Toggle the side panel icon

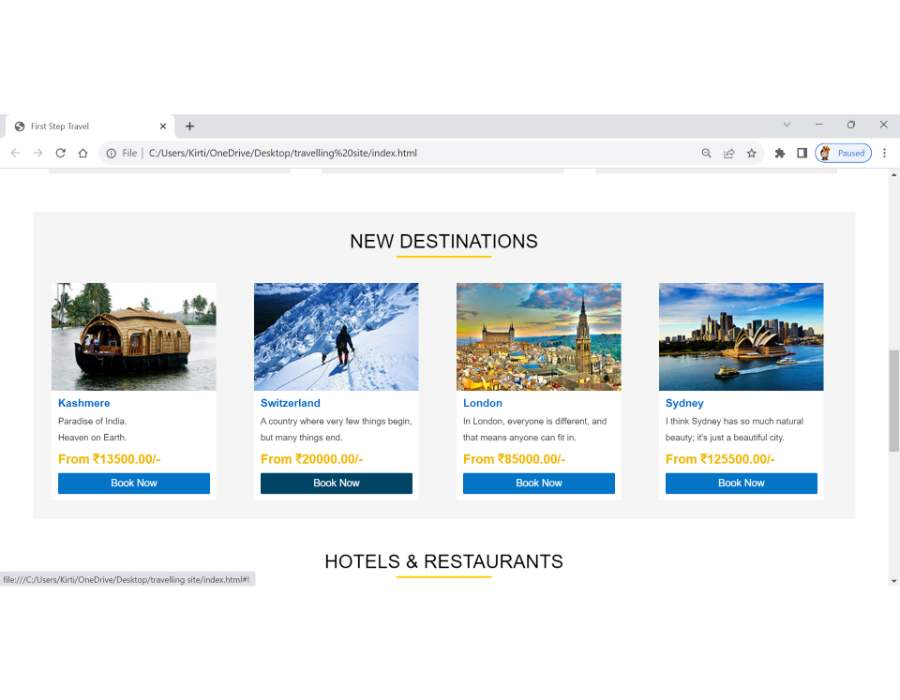pyautogui.click(x=802, y=153)
